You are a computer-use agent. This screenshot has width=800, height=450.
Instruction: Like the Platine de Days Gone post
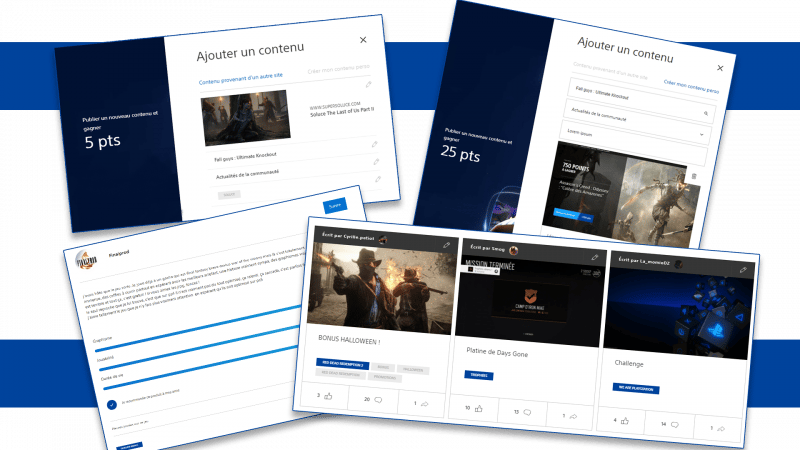(479, 408)
